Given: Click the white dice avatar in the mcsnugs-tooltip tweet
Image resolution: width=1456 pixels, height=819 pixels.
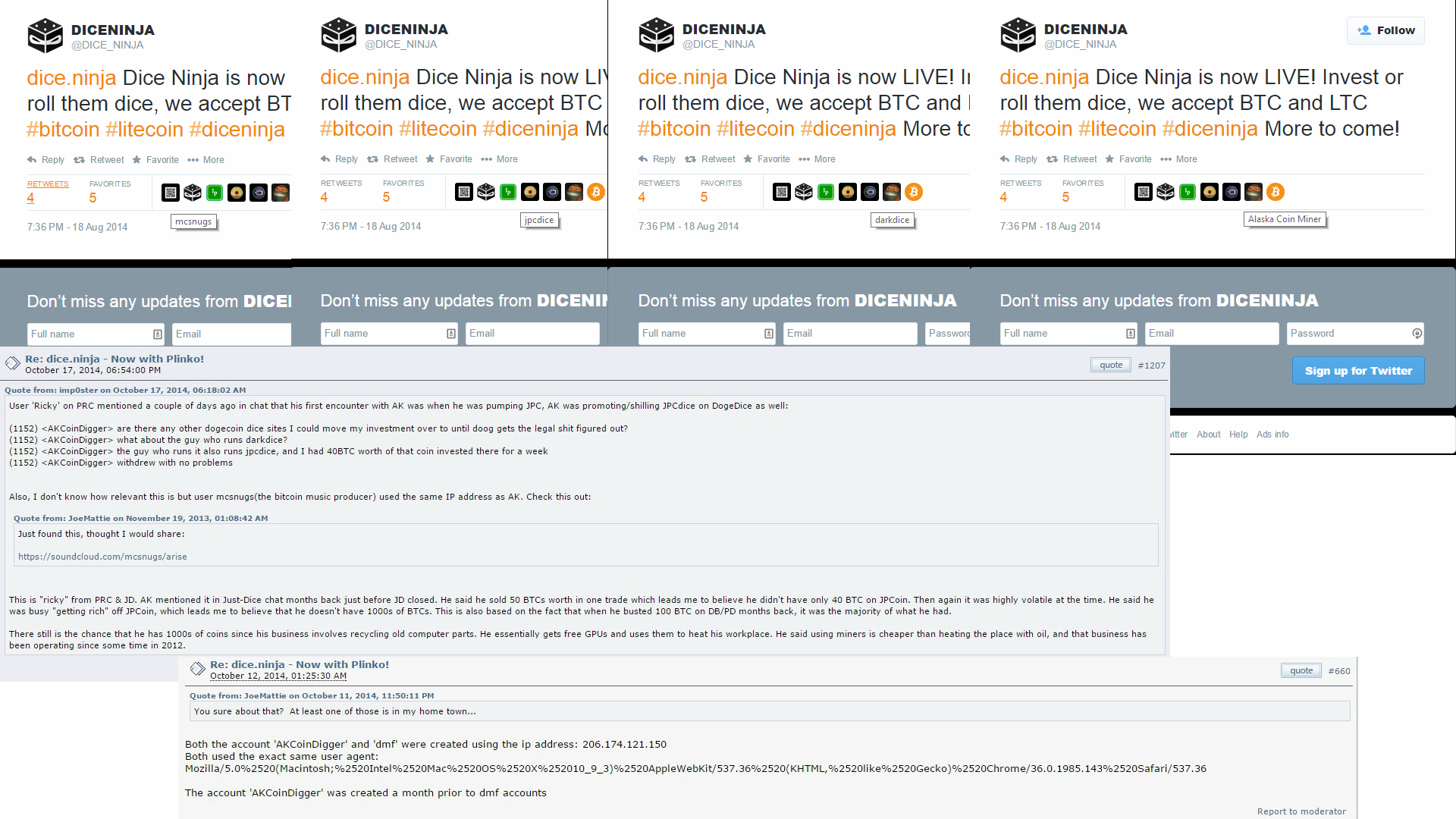Looking at the screenshot, I should point(193,193).
